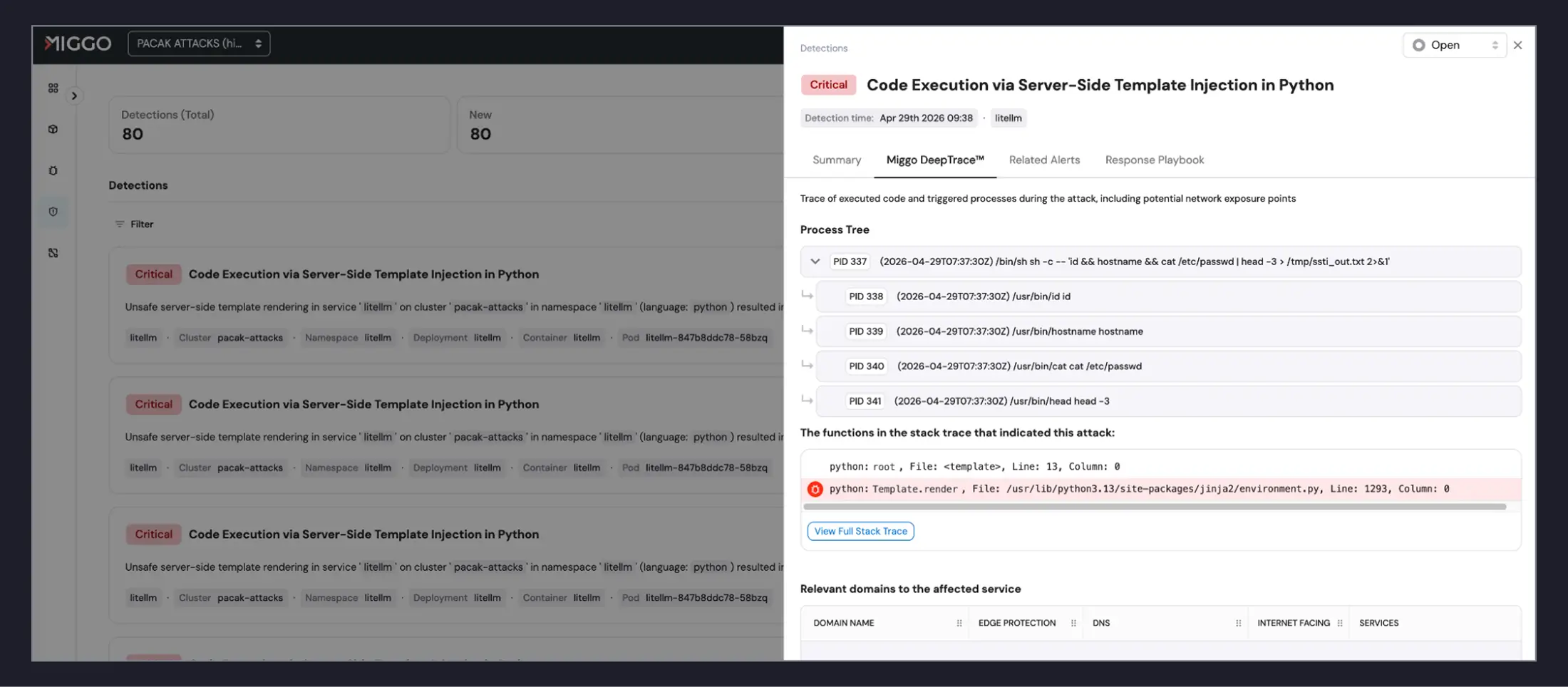Viewport: 1568px width, 687px height.
Task: Click the DNS column drag handle
Action: pyautogui.click(x=1238, y=623)
